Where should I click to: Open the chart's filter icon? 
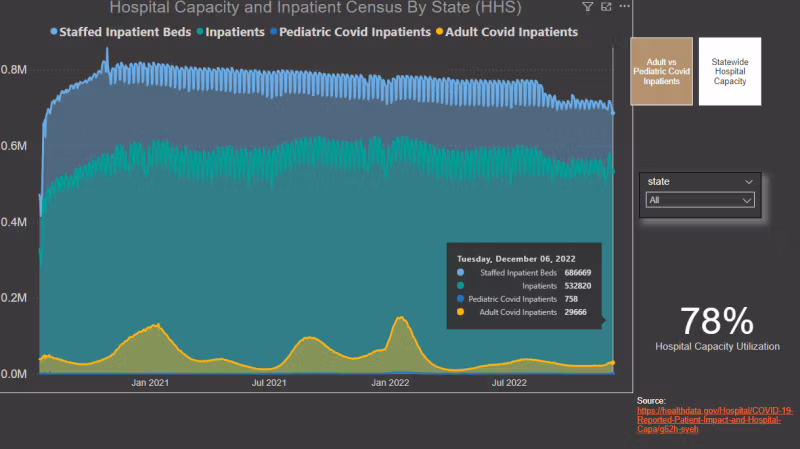[588, 7]
